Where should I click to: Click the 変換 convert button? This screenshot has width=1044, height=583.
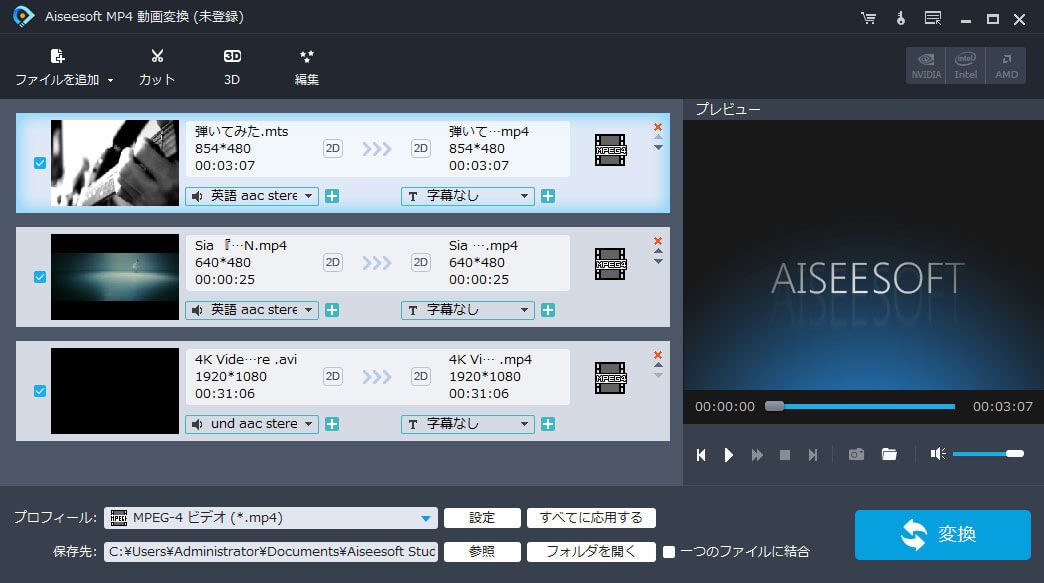(x=943, y=534)
